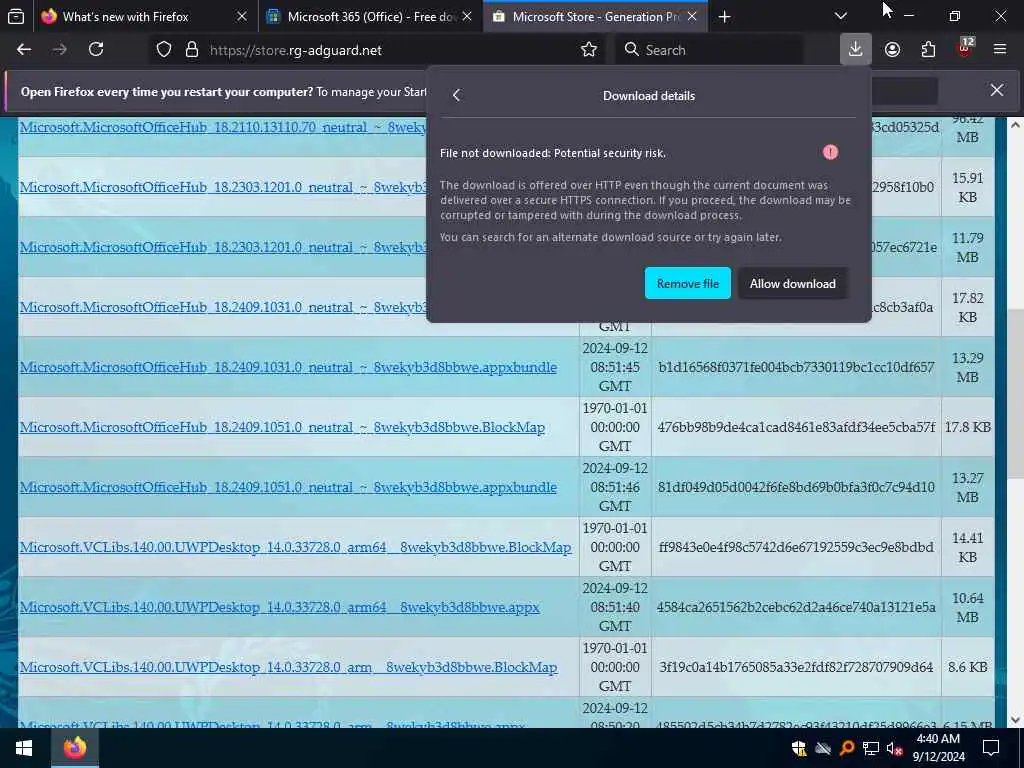This screenshot has width=1024, height=768.
Task: Open OfficeHub 18.2409.1051.0 BlockMap link
Action: [x=282, y=427]
